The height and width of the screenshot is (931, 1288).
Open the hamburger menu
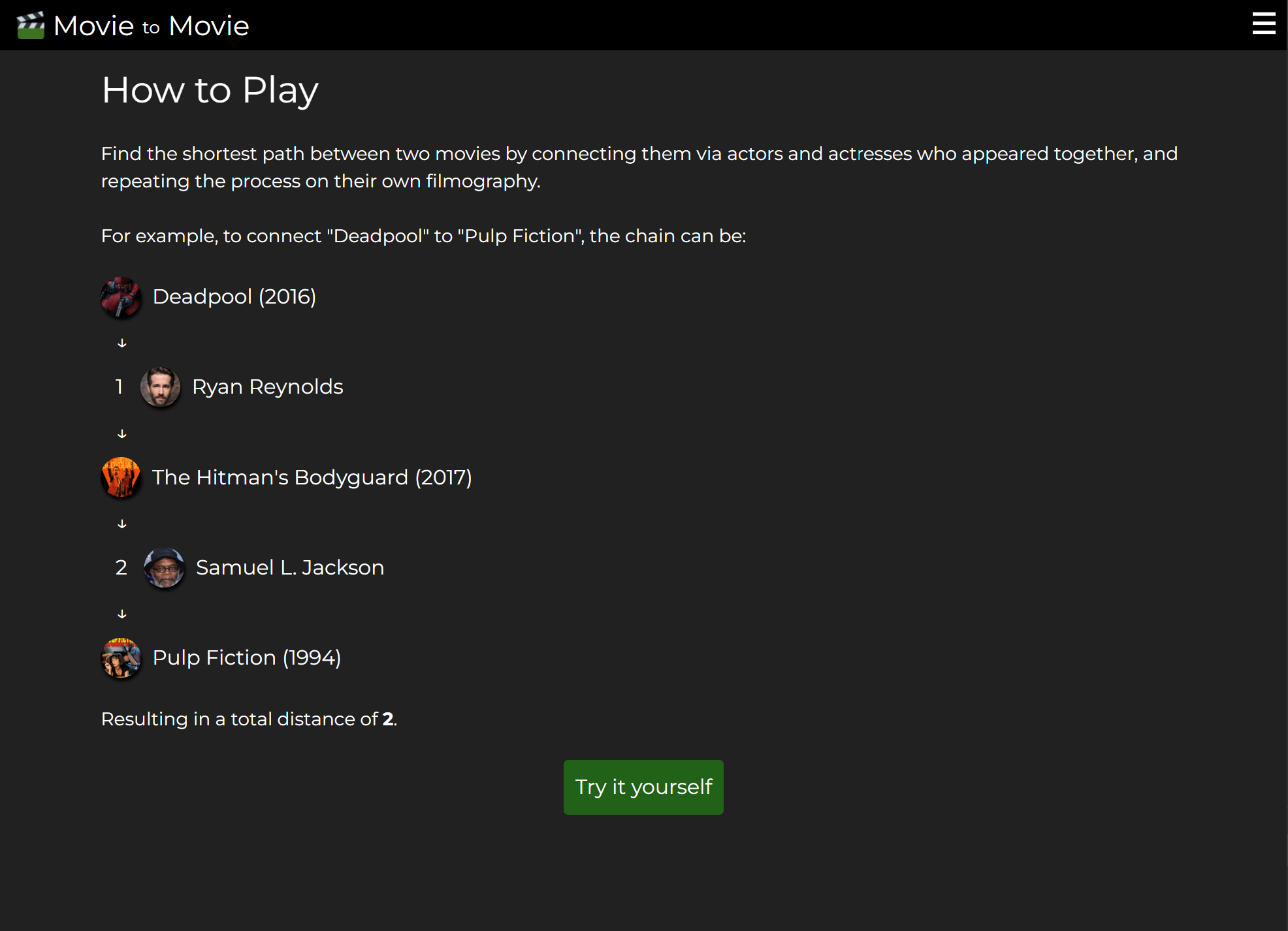1264,24
